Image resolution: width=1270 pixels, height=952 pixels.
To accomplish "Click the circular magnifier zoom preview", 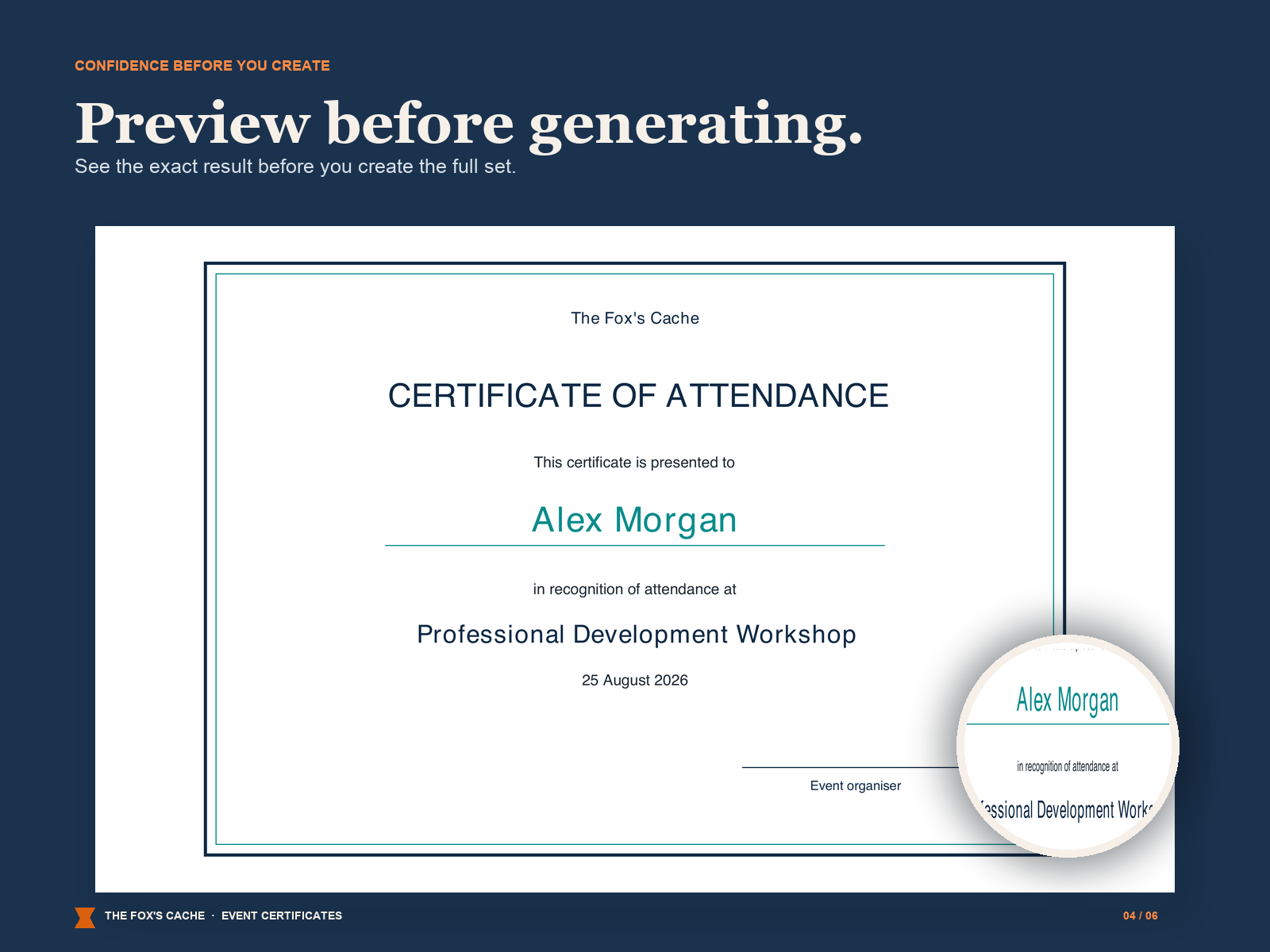I will point(1068,746).
